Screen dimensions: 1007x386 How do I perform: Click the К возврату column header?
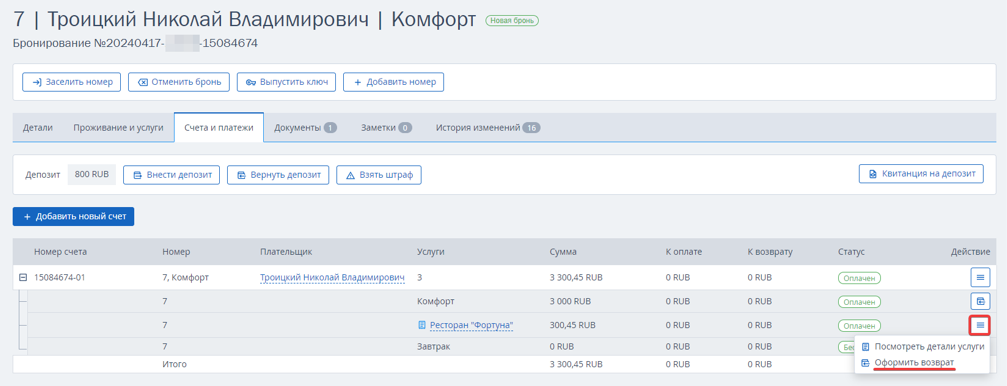click(x=769, y=252)
